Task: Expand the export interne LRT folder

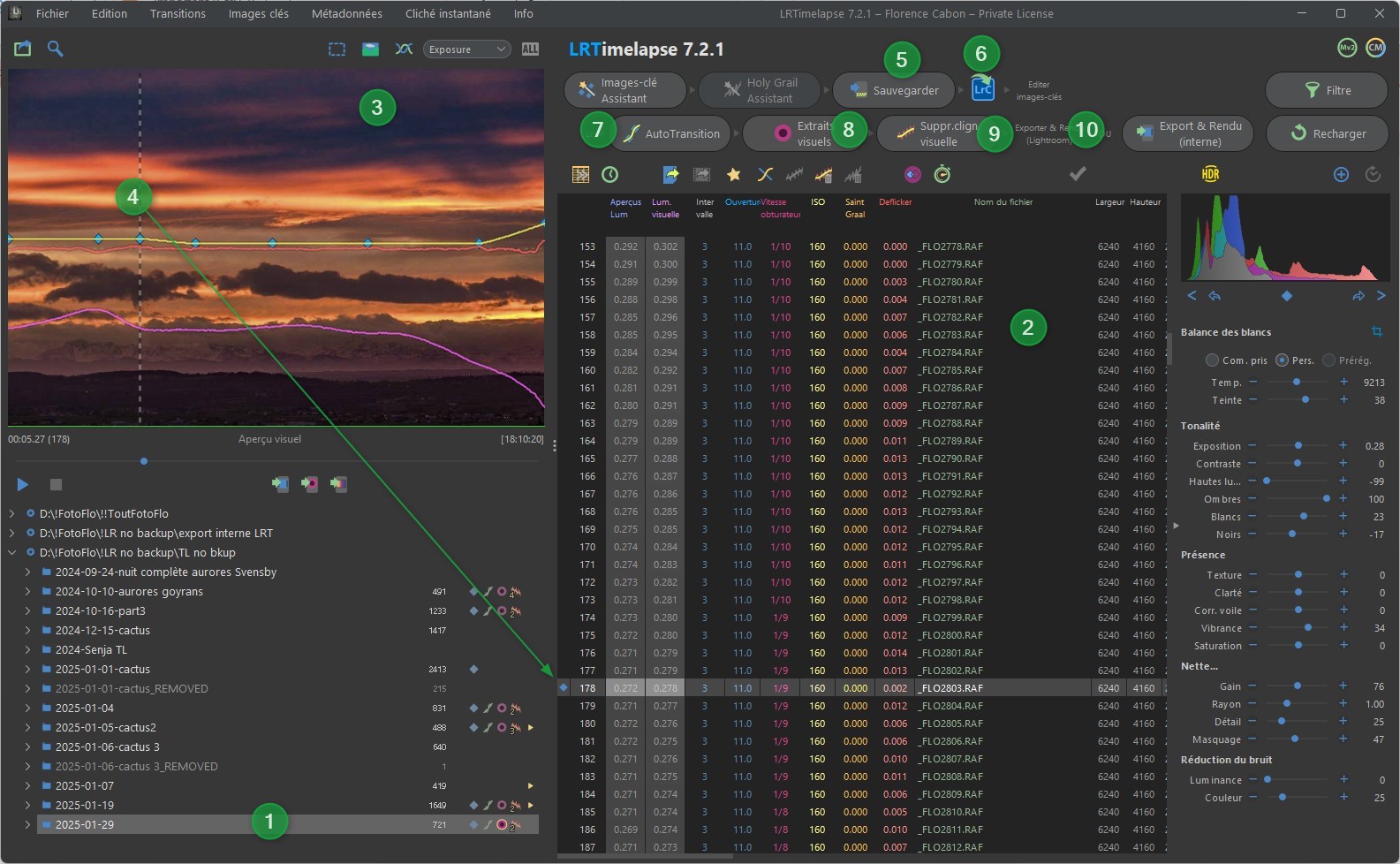Action: click(x=11, y=533)
